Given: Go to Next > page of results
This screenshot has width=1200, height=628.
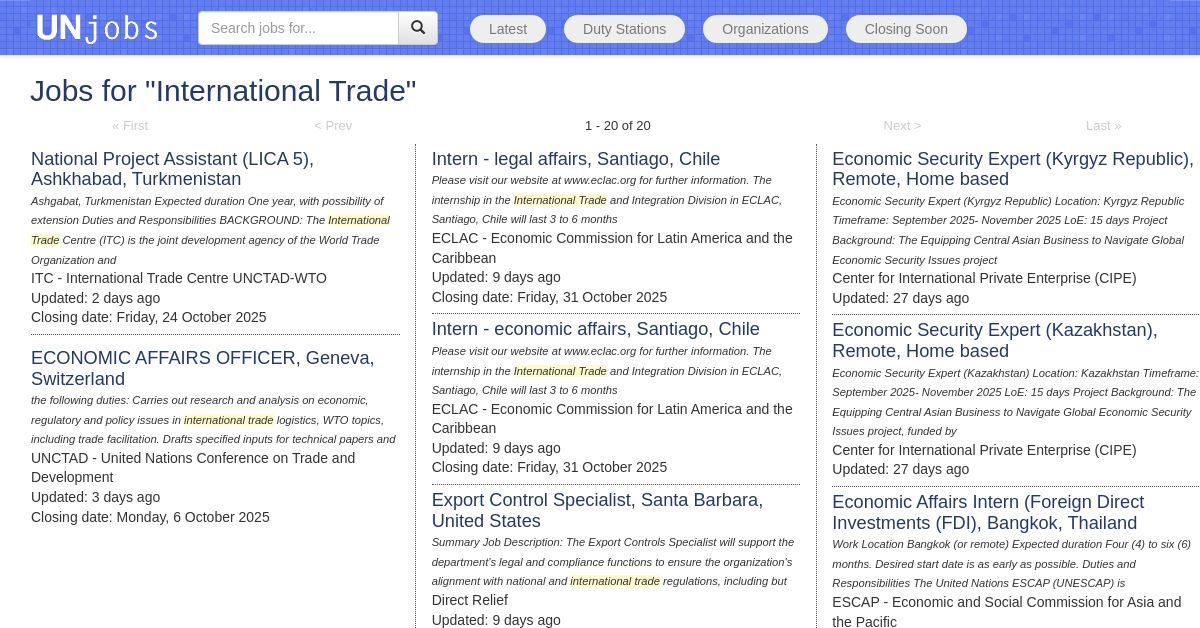Looking at the screenshot, I should 902,126.
